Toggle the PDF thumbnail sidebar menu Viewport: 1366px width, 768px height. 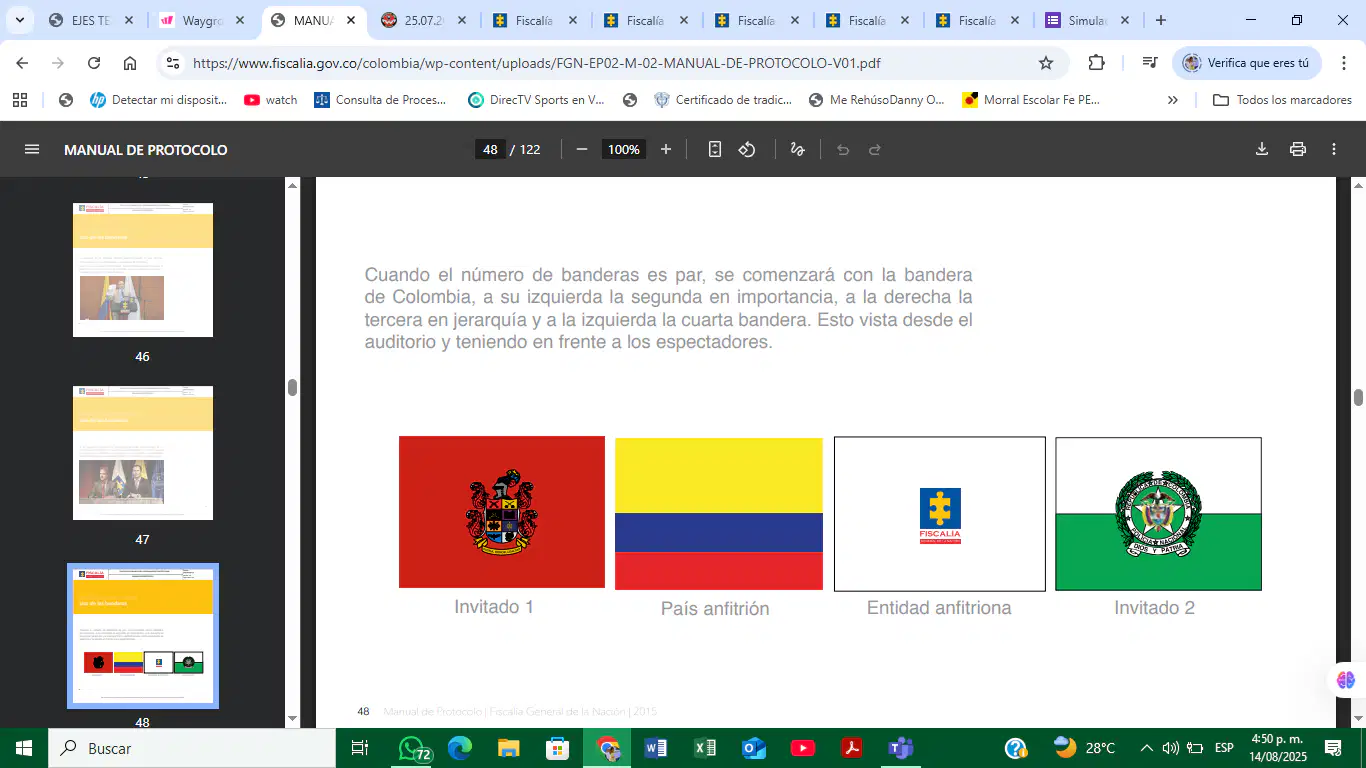tap(32, 150)
